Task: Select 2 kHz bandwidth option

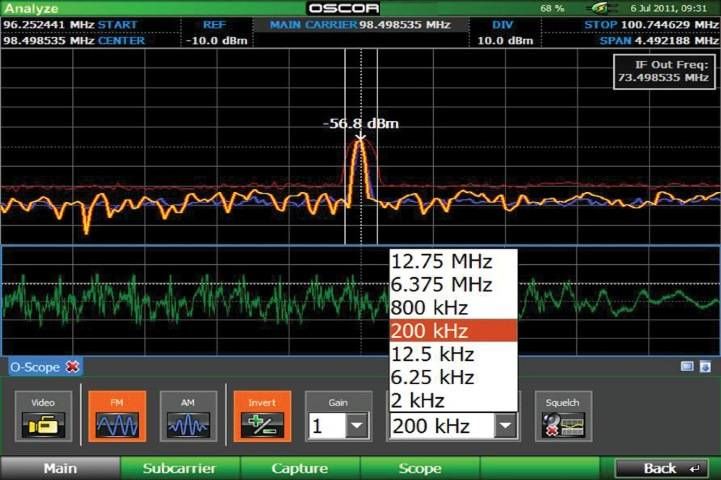Action: coord(453,400)
